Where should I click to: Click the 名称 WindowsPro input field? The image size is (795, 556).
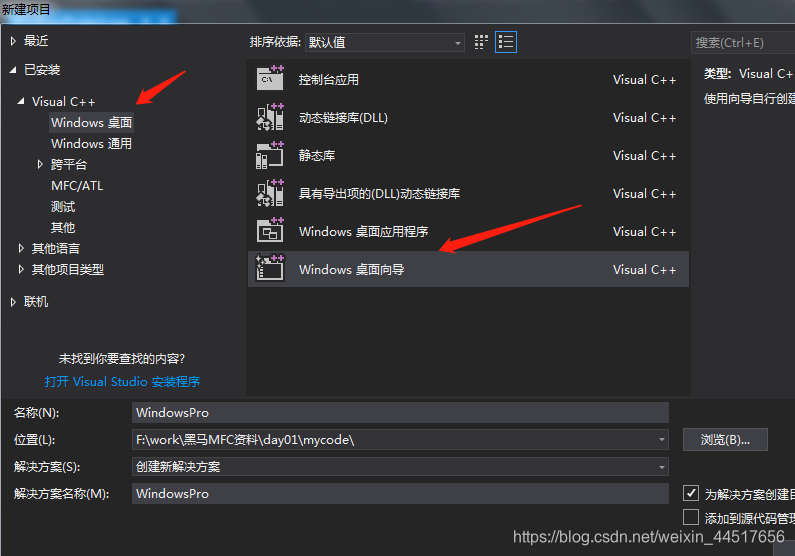tap(400, 413)
